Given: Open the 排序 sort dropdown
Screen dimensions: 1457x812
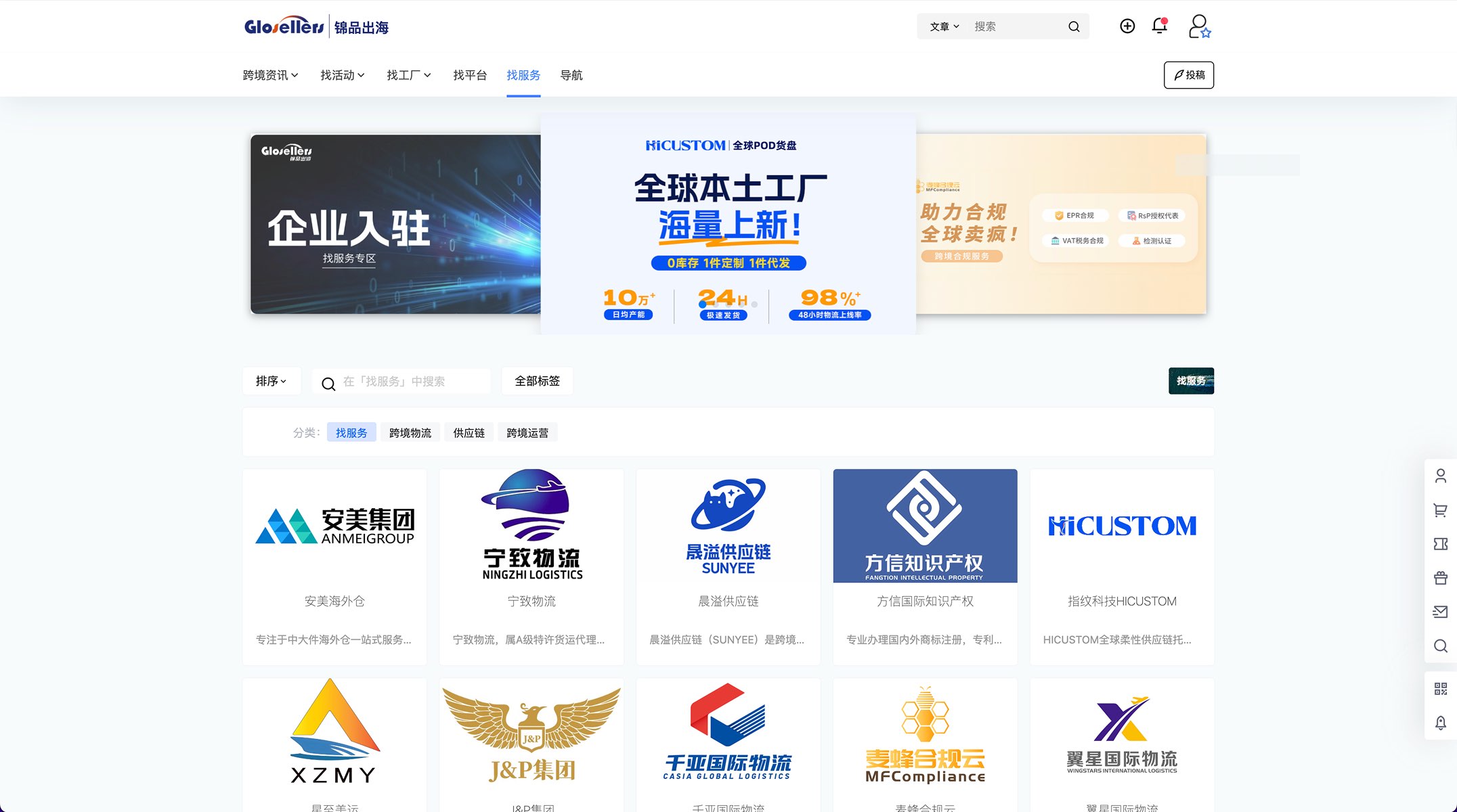Looking at the screenshot, I should [271, 381].
